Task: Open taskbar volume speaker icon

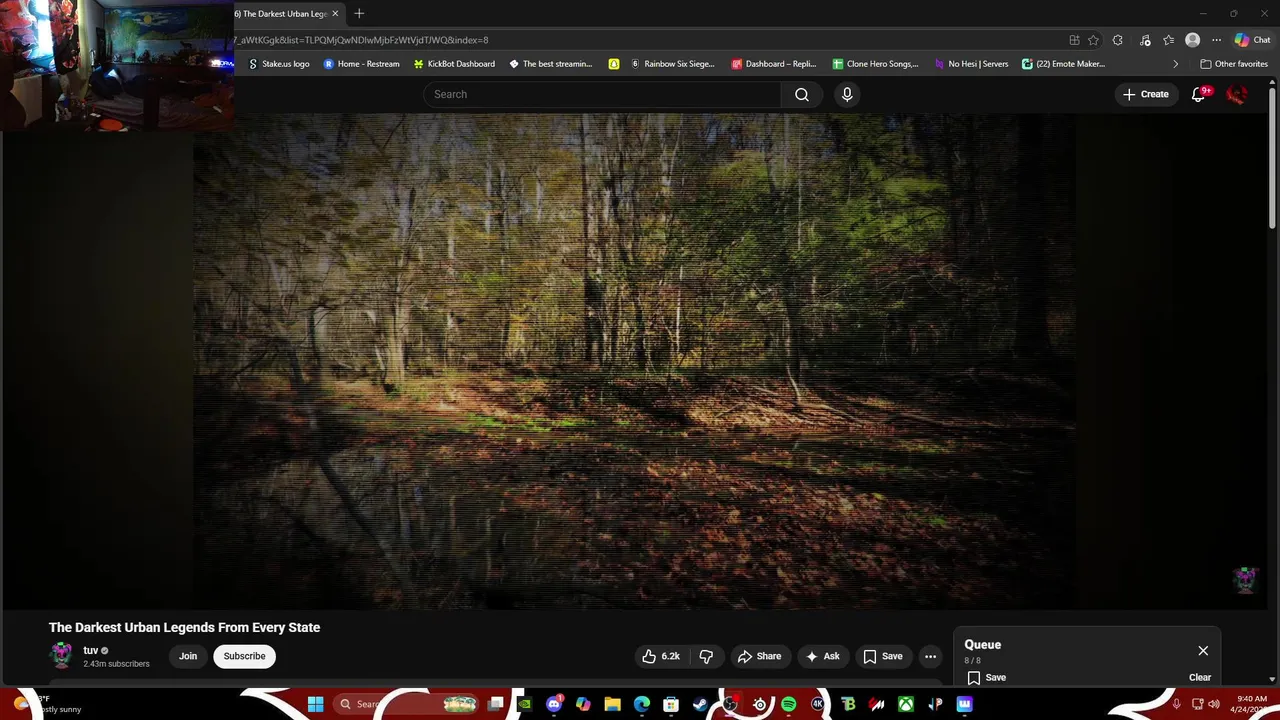Action: click(1214, 704)
